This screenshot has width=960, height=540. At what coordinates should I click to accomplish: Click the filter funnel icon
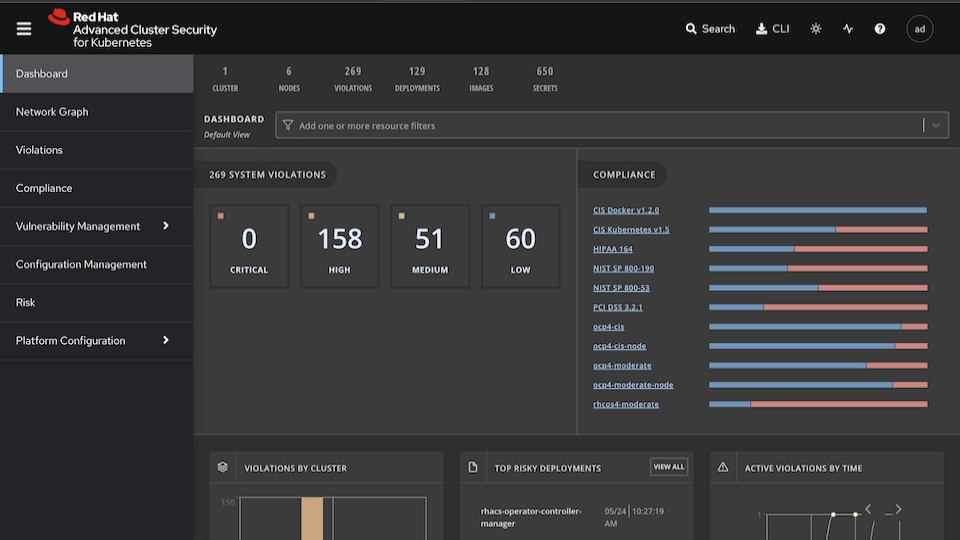[x=288, y=125]
